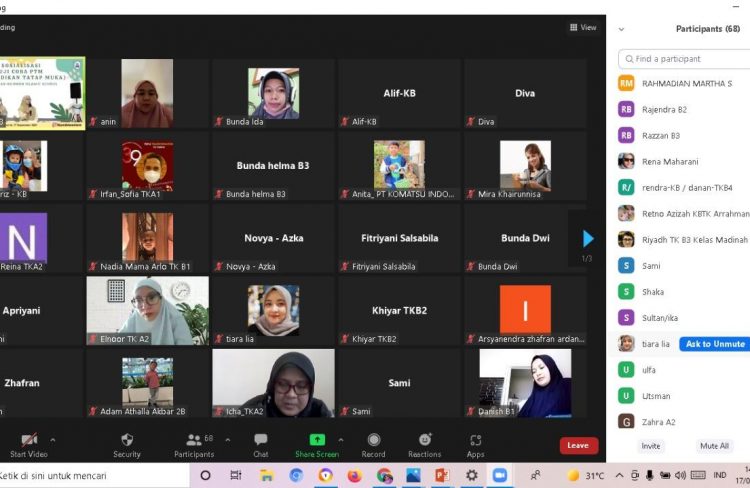Screen dimensions: 750x488
Task: Click the Start Video camera icon
Action: point(29,439)
